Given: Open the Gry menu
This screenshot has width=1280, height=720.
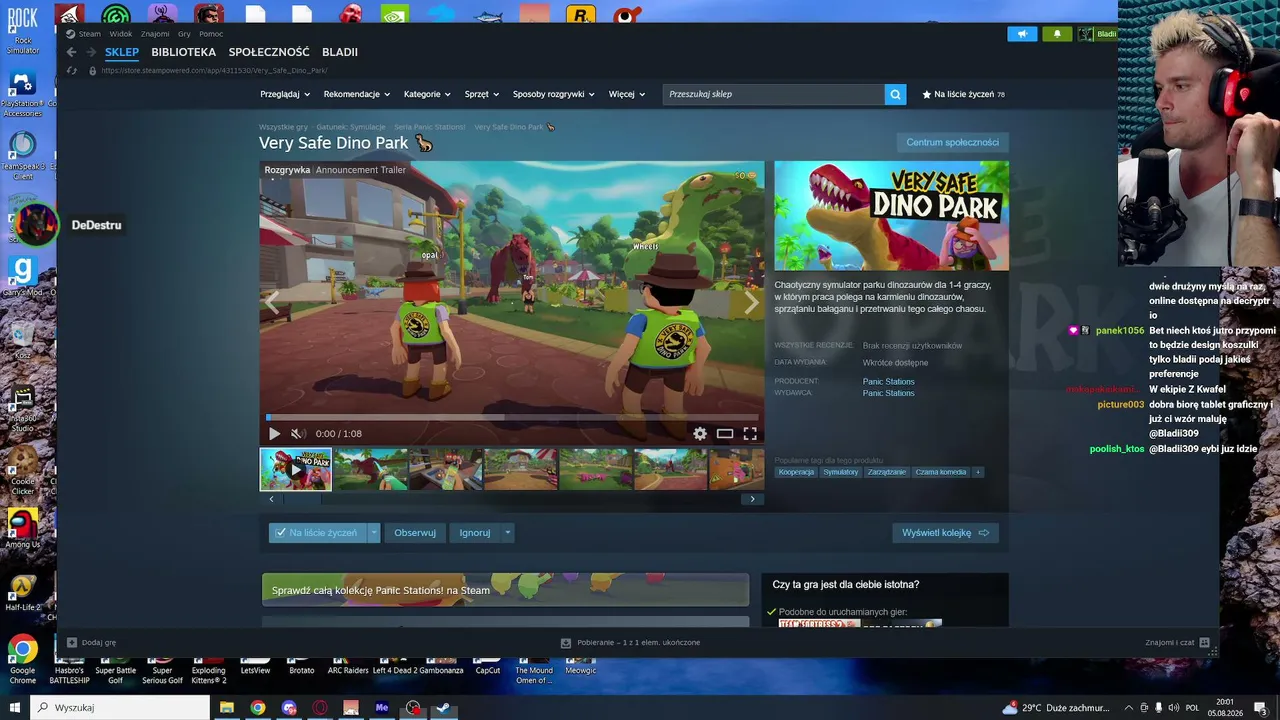Looking at the screenshot, I should point(184,34).
